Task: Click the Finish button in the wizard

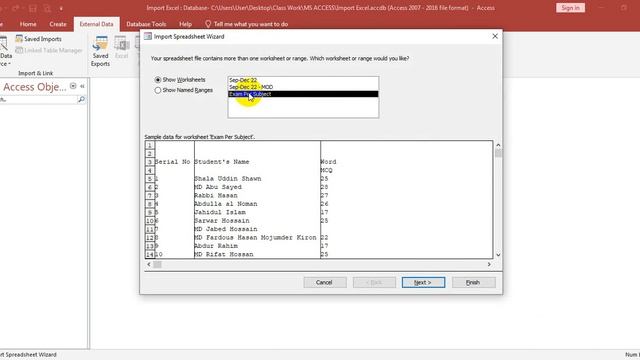Action: click(473, 282)
